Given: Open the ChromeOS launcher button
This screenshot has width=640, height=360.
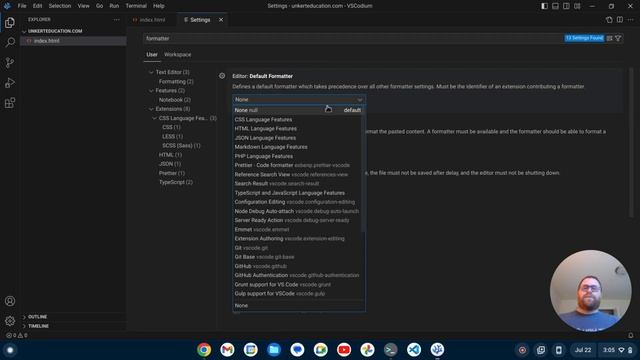Looking at the screenshot, I should (10, 350).
